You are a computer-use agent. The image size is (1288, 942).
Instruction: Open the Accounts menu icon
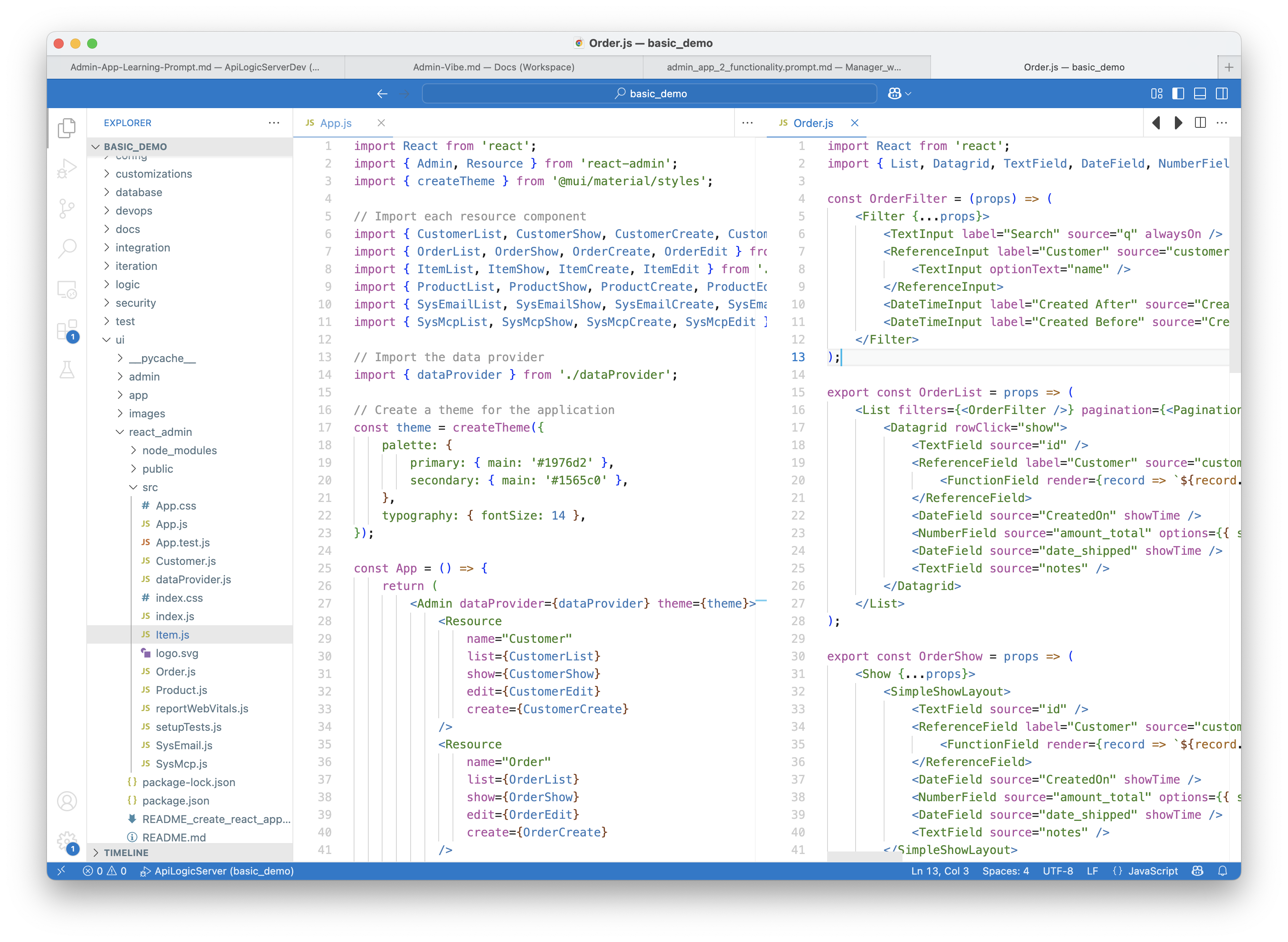point(67,801)
